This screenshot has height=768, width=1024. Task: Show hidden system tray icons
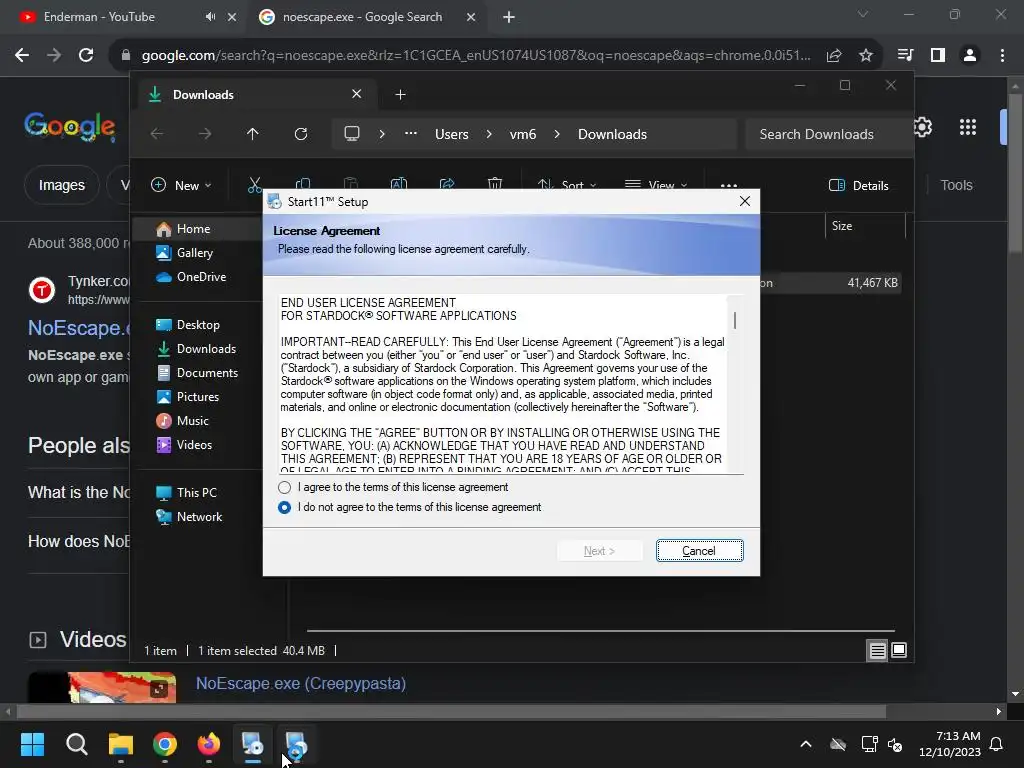click(x=806, y=744)
